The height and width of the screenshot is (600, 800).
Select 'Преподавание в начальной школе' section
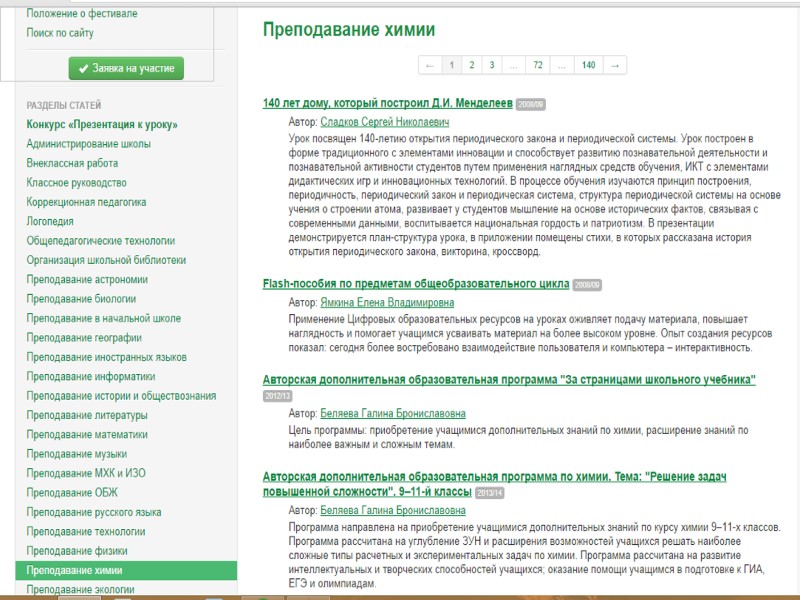click(104, 318)
